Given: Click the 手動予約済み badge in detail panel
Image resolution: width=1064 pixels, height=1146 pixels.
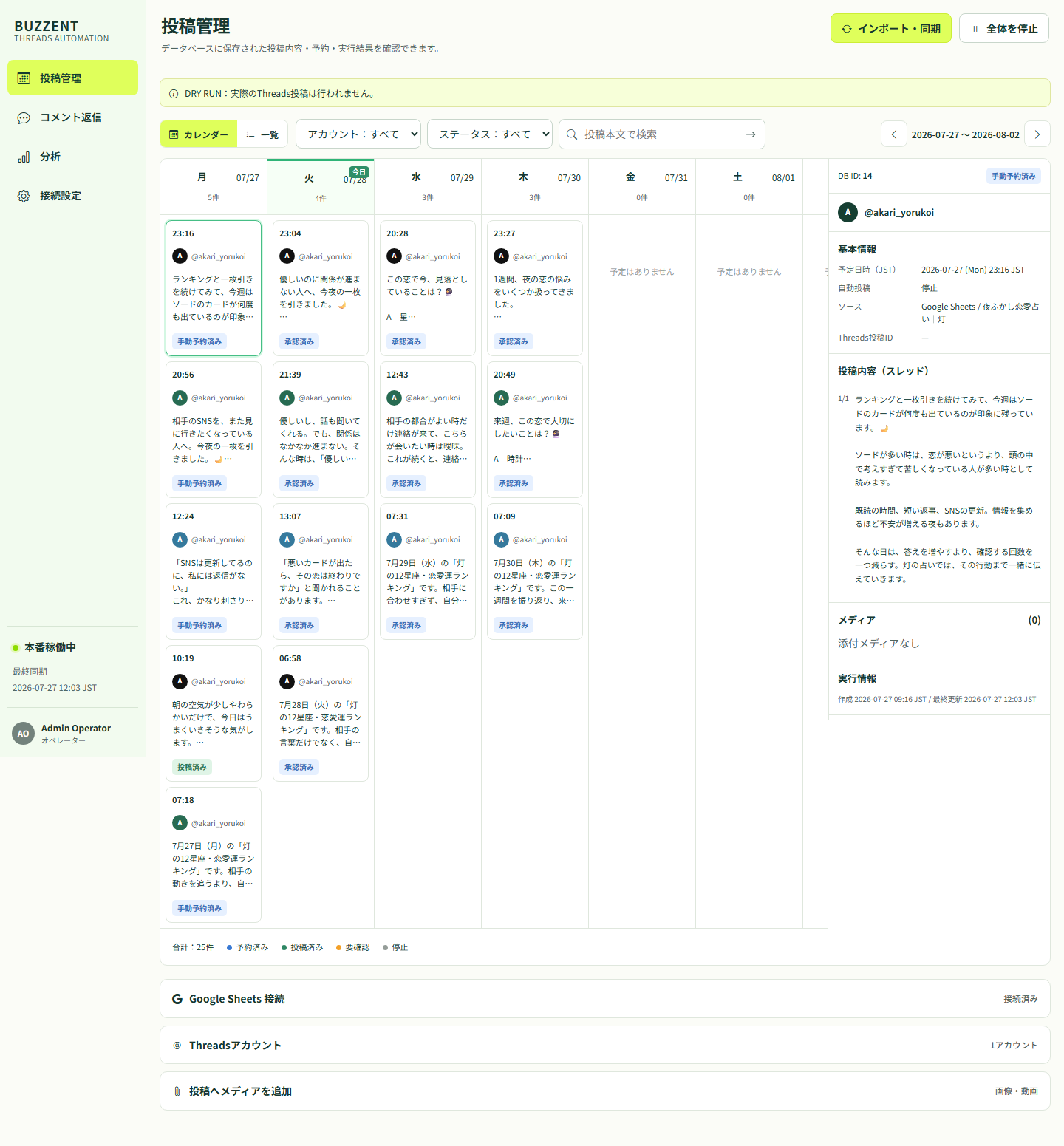Looking at the screenshot, I should (1014, 176).
